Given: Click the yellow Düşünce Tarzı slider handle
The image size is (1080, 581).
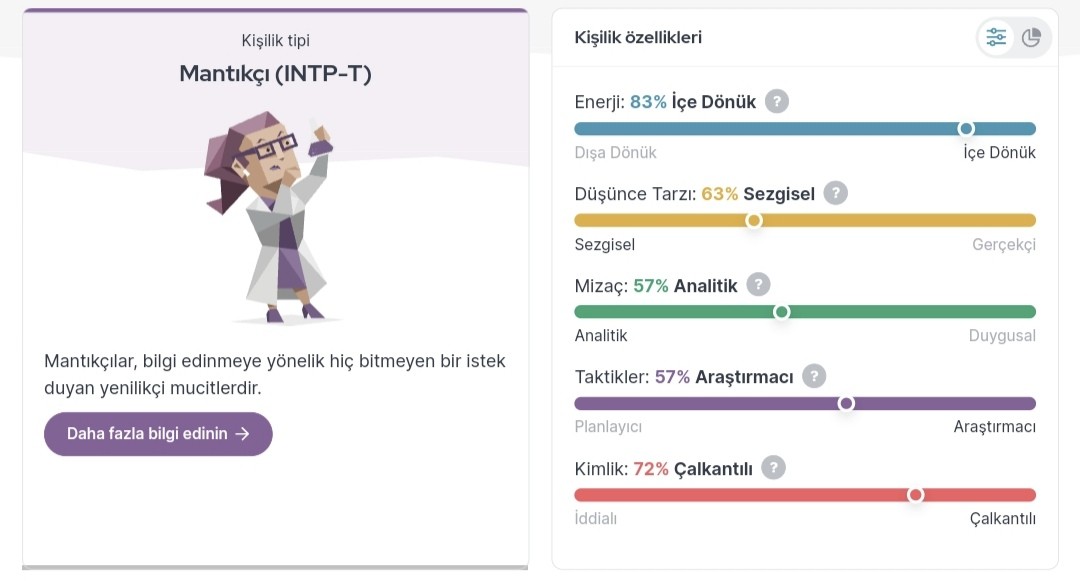Looking at the screenshot, I should point(754,220).
